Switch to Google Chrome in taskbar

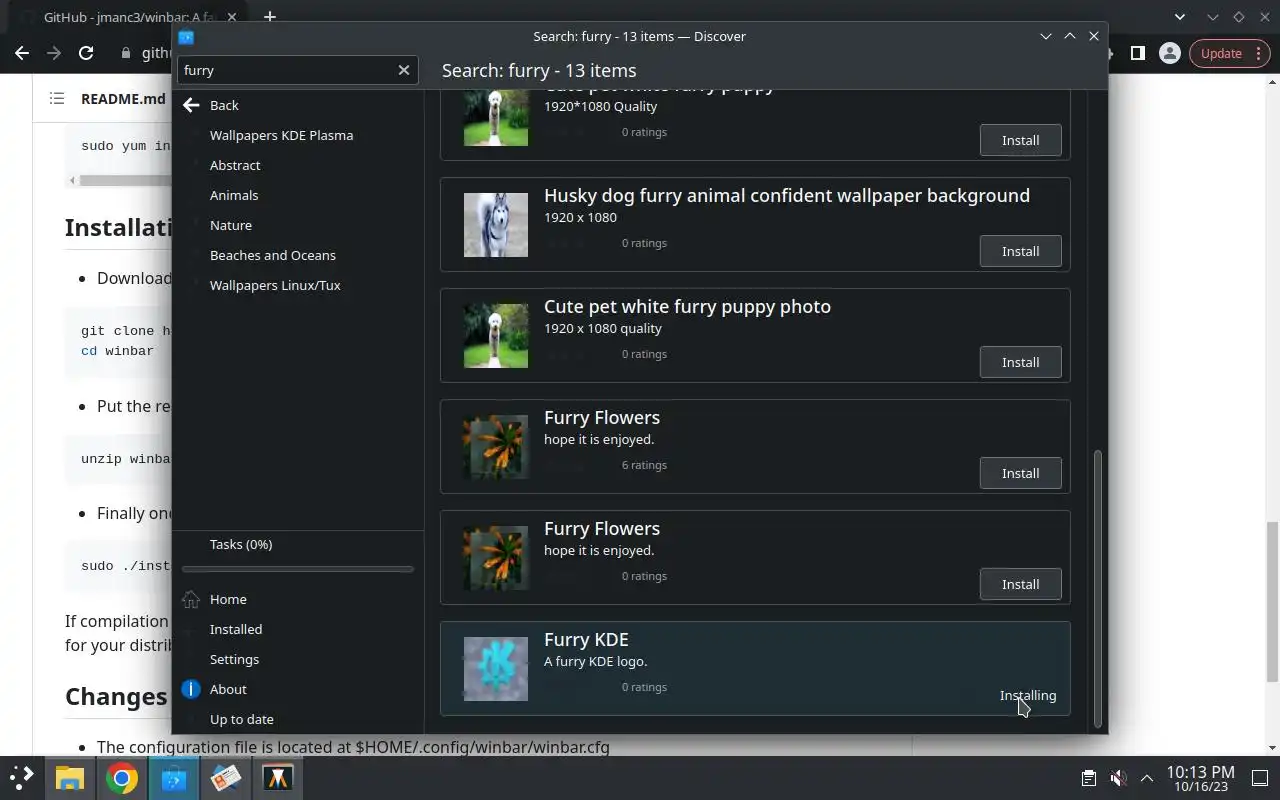tap(122, 777)
